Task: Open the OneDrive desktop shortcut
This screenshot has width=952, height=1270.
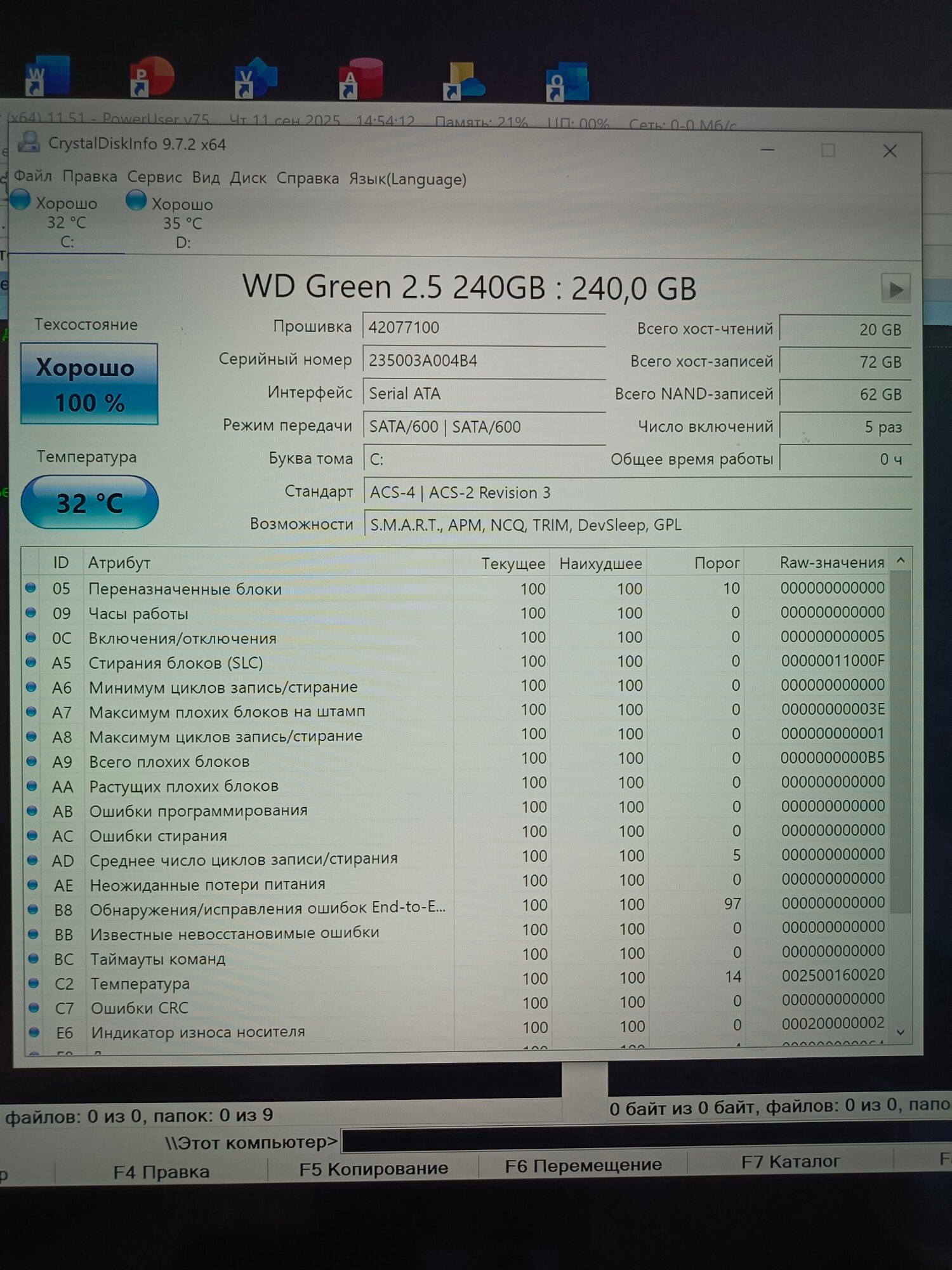Action: click(x=464, y=81)
